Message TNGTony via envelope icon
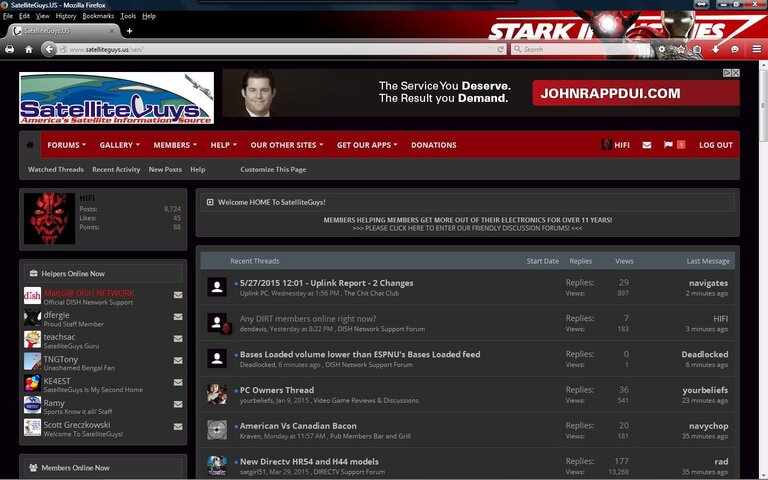The image size is (768, 480). [178, 360]
